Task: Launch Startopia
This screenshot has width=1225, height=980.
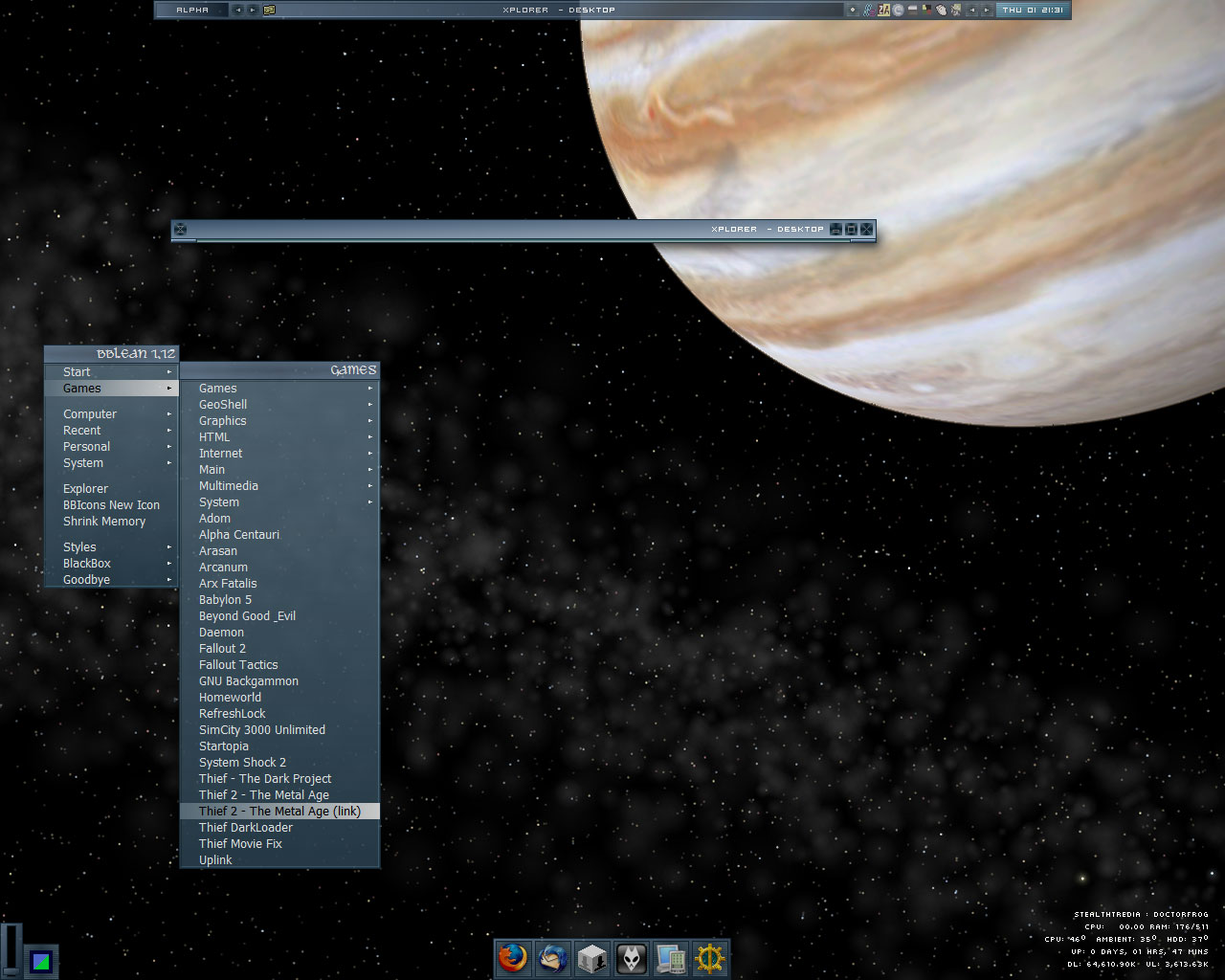Action: pos(280,746)
